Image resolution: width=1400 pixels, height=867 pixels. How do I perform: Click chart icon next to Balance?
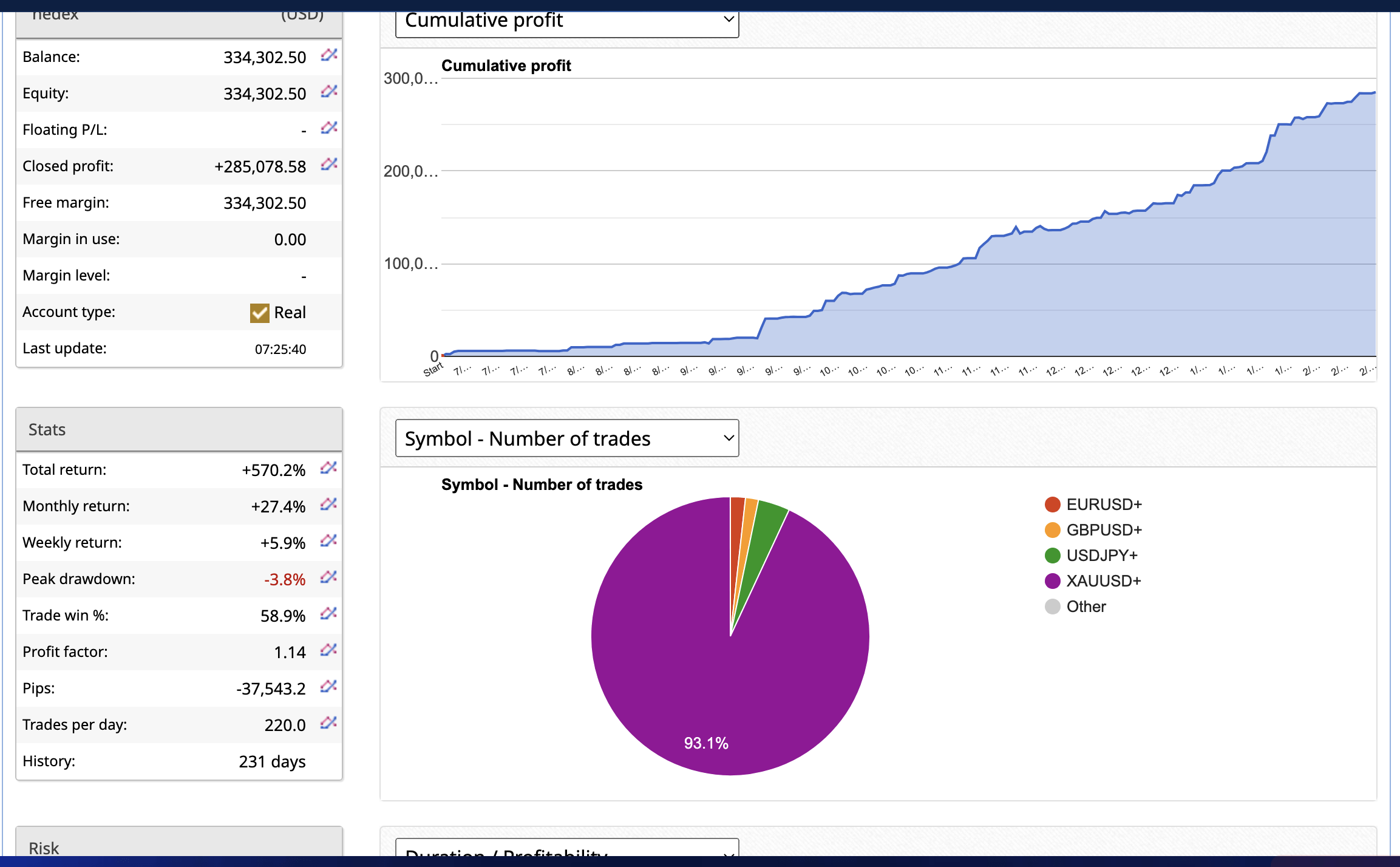[328, 55]
